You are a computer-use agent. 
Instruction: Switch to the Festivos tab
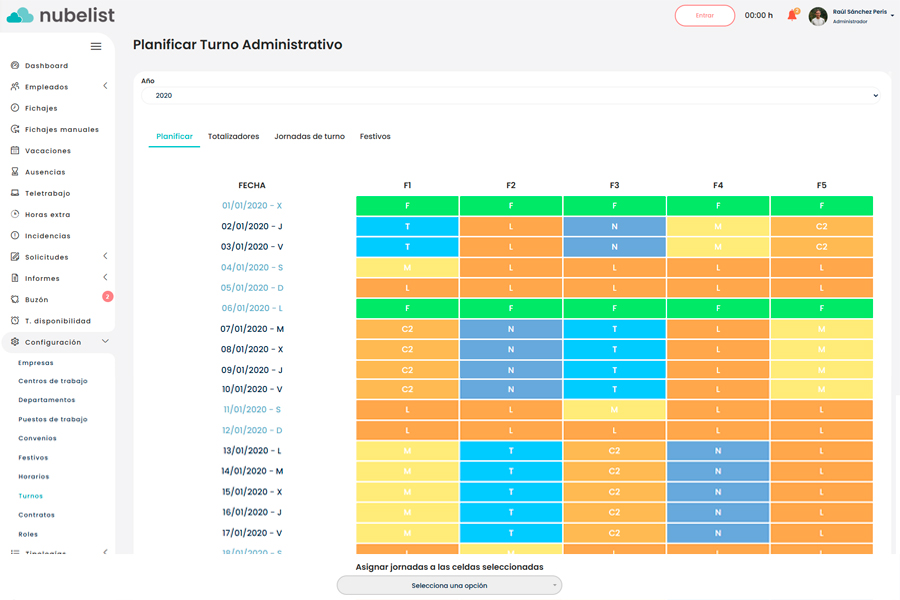pos(375,137)
